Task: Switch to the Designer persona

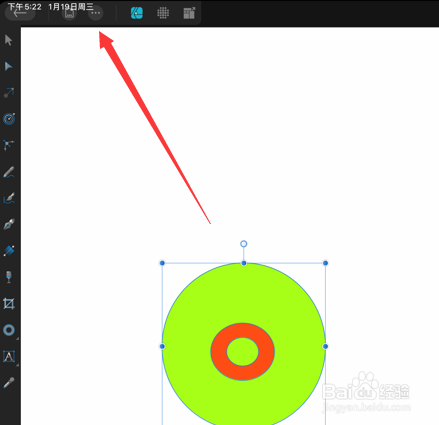Action: pyautogui.click(x=137, y=13)
